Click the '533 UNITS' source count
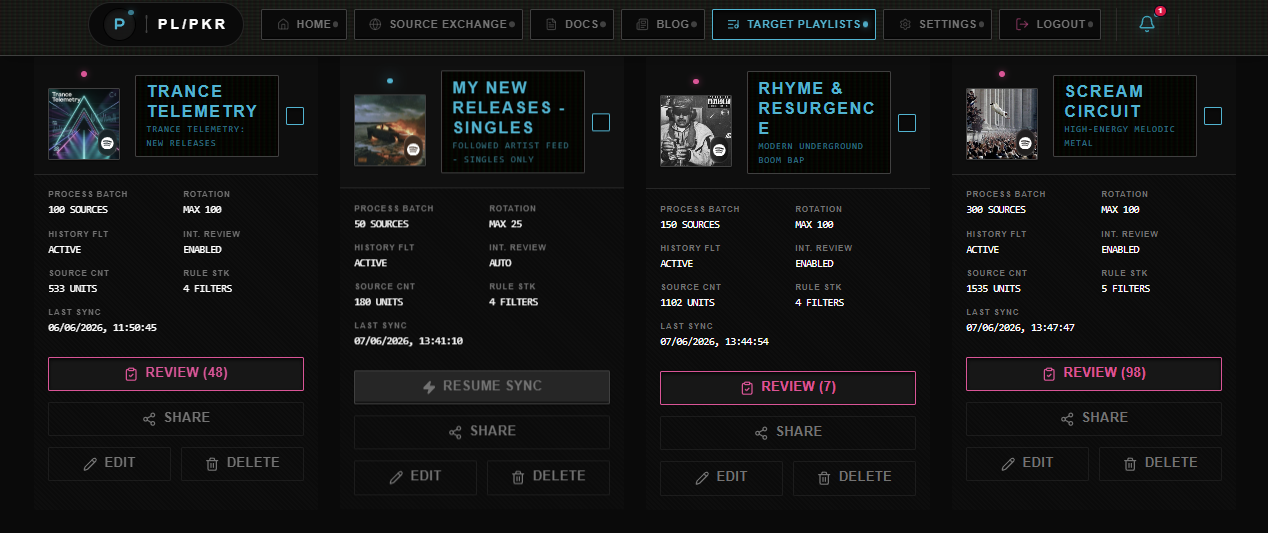The image size is (1268, 533). (x=72, y=289)
